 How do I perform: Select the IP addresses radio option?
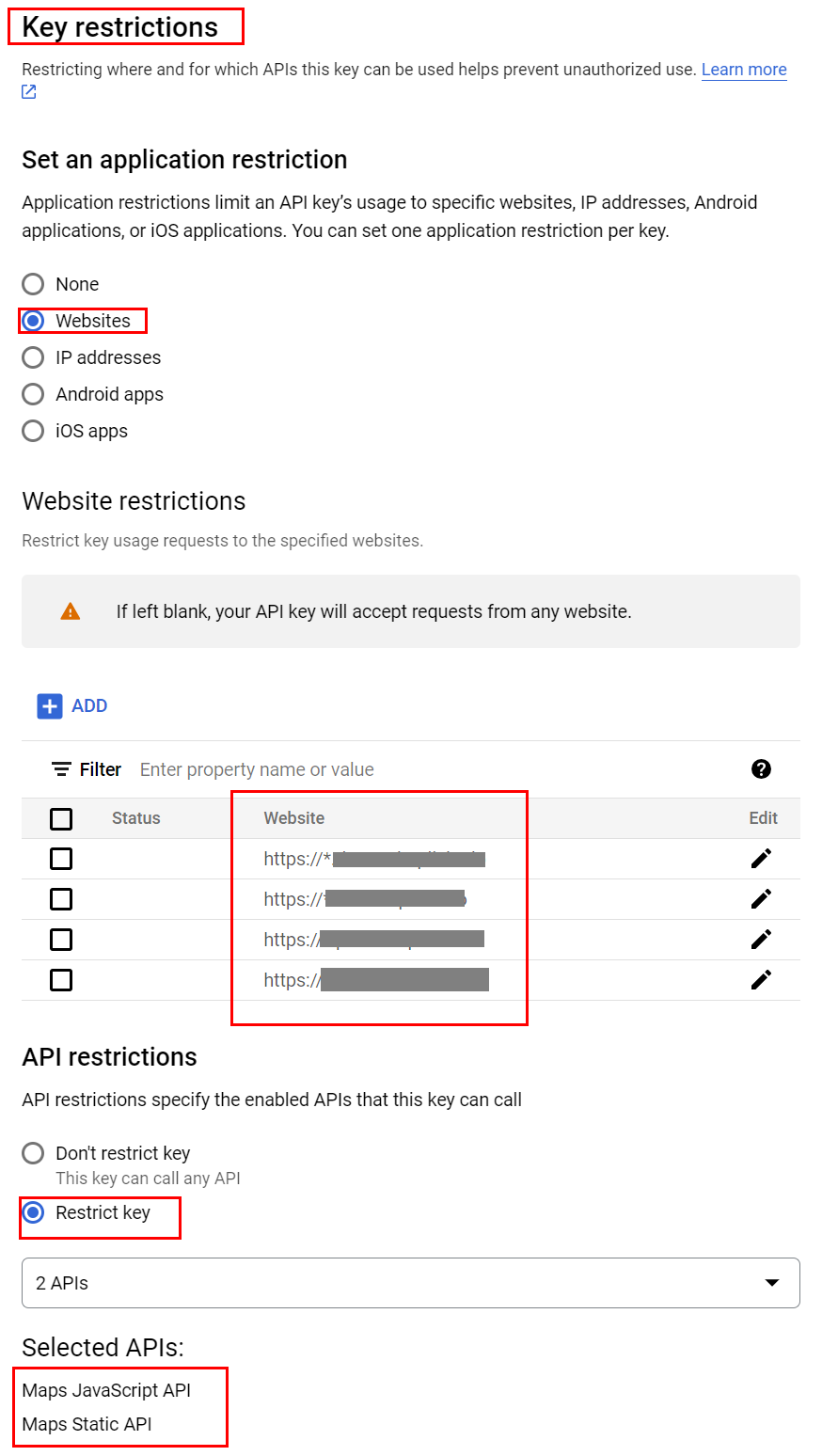33,357
